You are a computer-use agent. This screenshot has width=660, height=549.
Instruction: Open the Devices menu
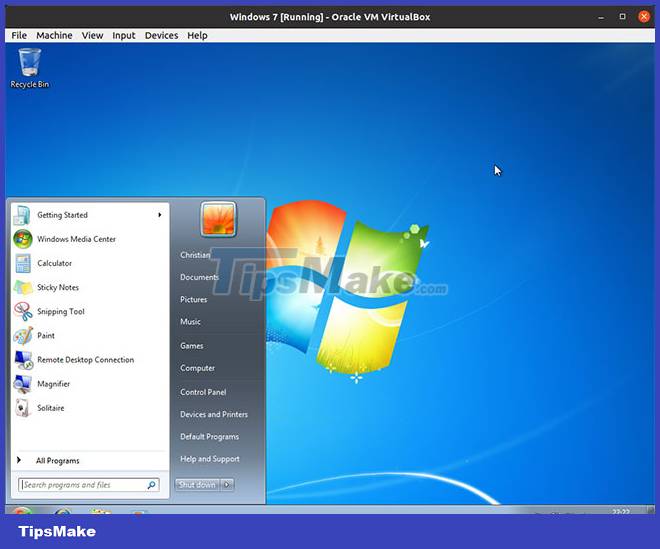(x=161, y=35)
